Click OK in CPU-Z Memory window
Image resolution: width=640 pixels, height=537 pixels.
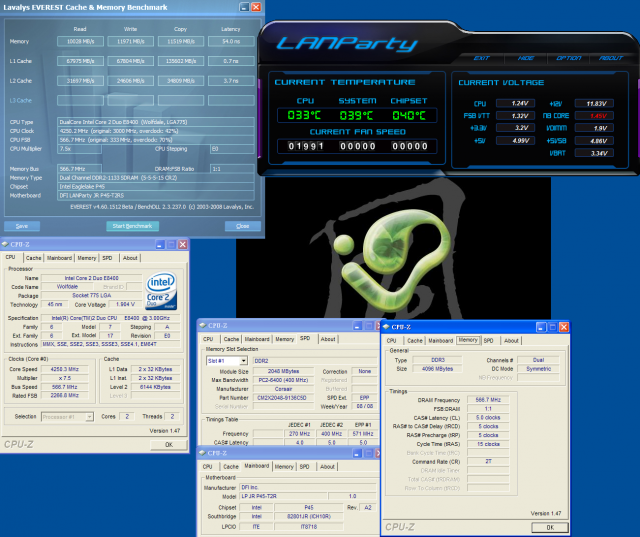550,527
